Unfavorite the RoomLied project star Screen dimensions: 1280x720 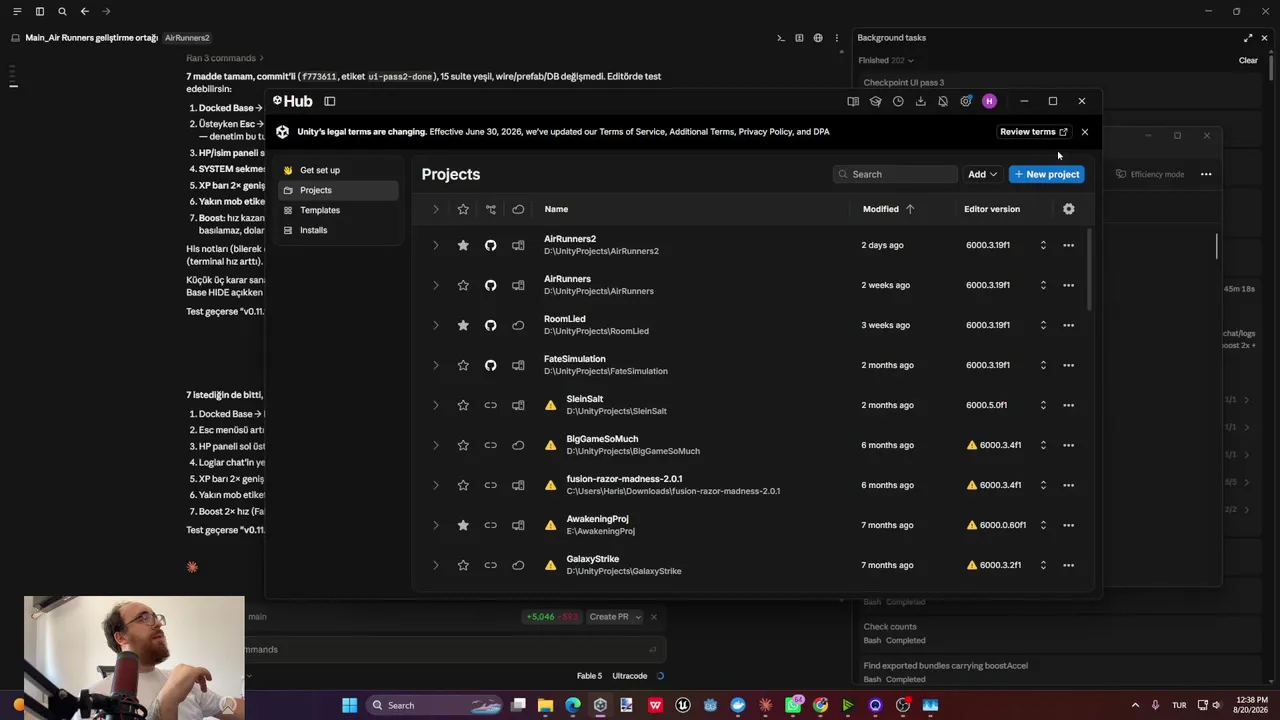pos(463,325)
